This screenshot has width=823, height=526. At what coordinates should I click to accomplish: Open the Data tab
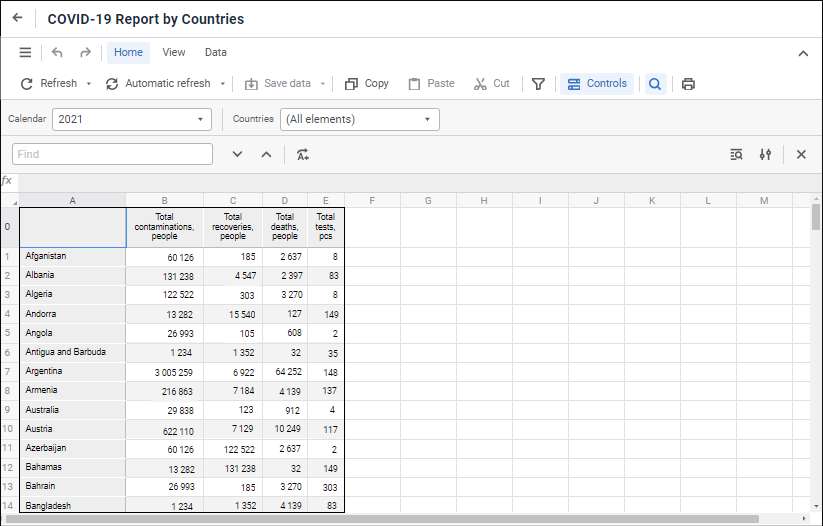point(216,53)
